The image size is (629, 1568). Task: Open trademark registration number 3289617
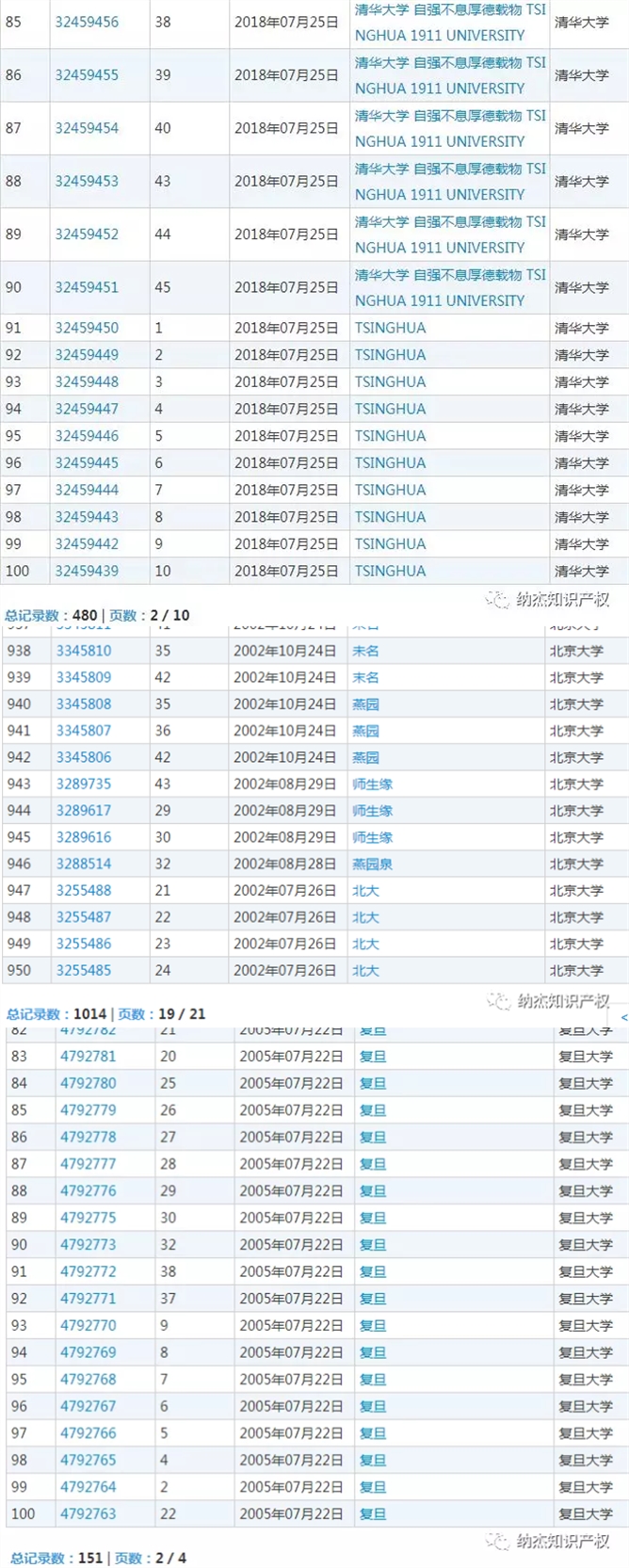(84, 811)
